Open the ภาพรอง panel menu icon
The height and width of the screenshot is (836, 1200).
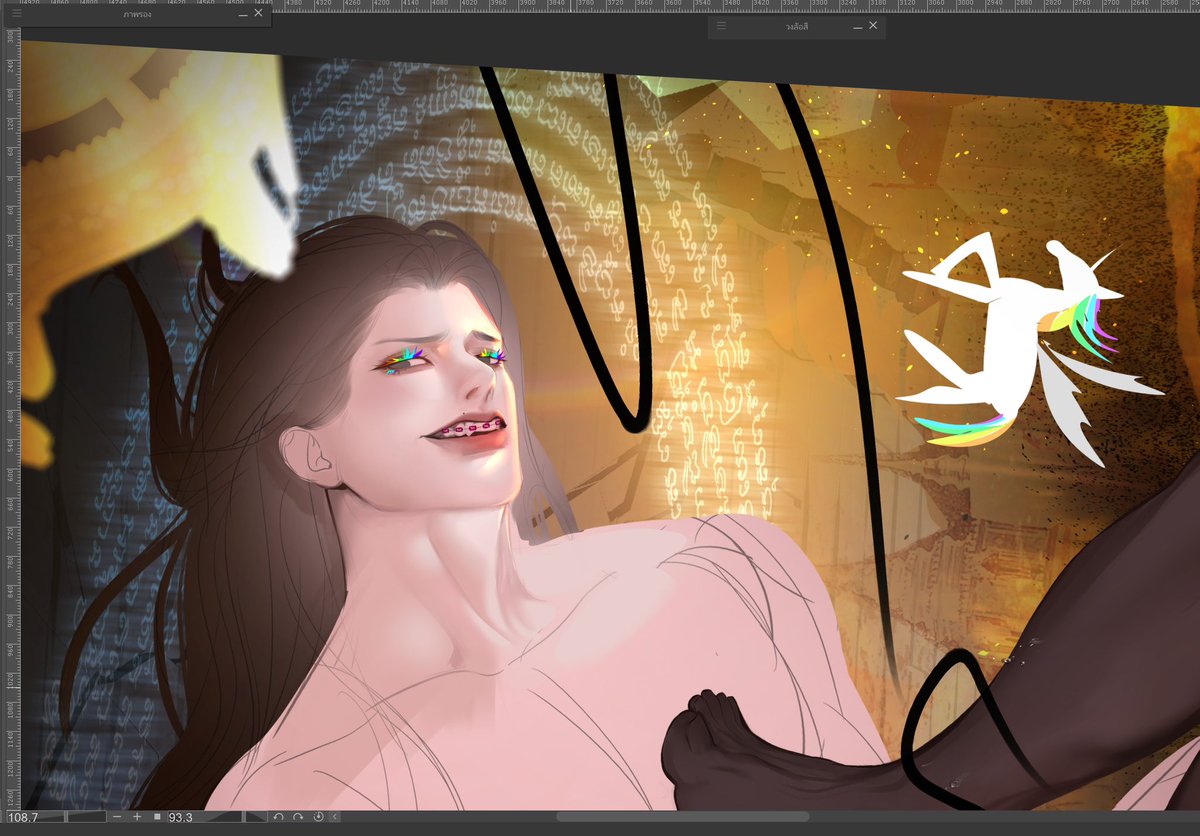click(x=17, y=14)
